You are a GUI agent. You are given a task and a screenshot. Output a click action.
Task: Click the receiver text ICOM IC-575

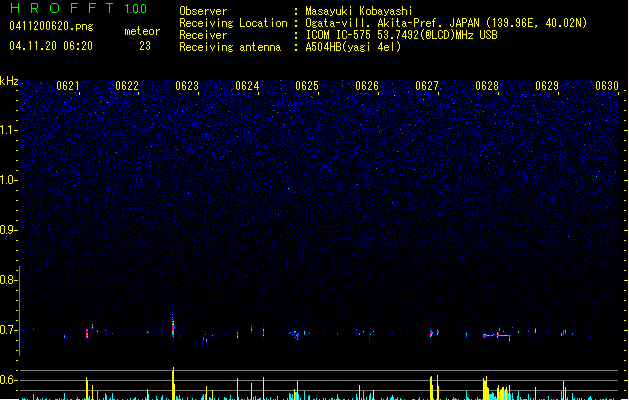tap(339, 35)
